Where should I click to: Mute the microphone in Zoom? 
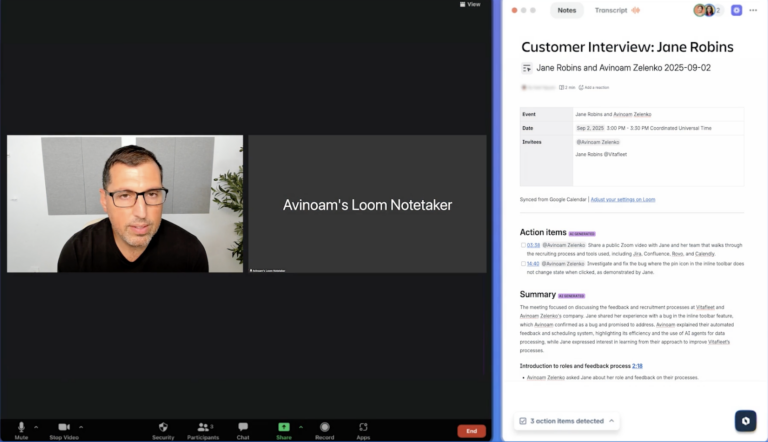pos(21,427)
